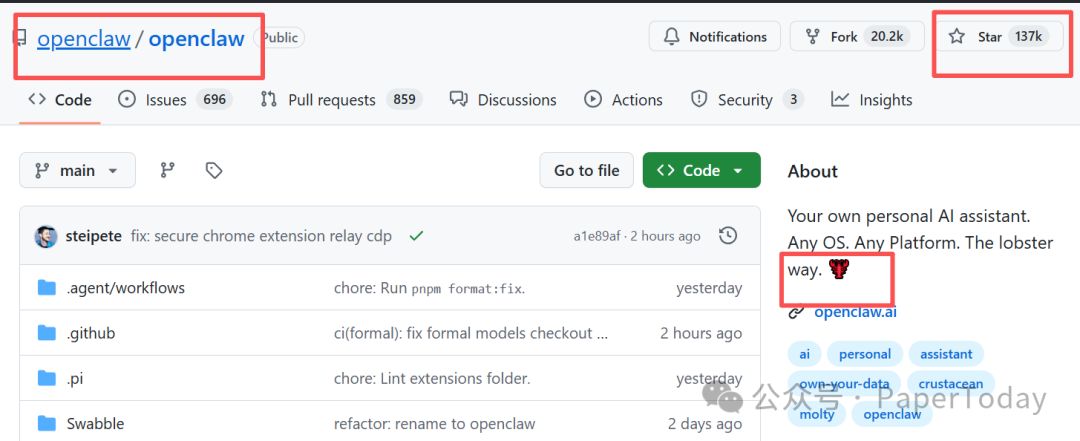
Task: Open the .github folder
Action: (x=91, y=334)
